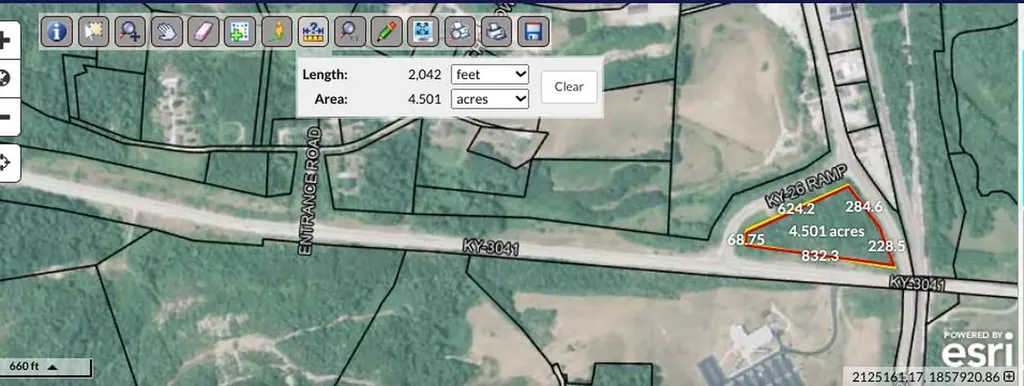The width and height of the screenshot is (1024, 386).
Task: Open the area units dropdown showing acres
Action: [x=490, y=99]
